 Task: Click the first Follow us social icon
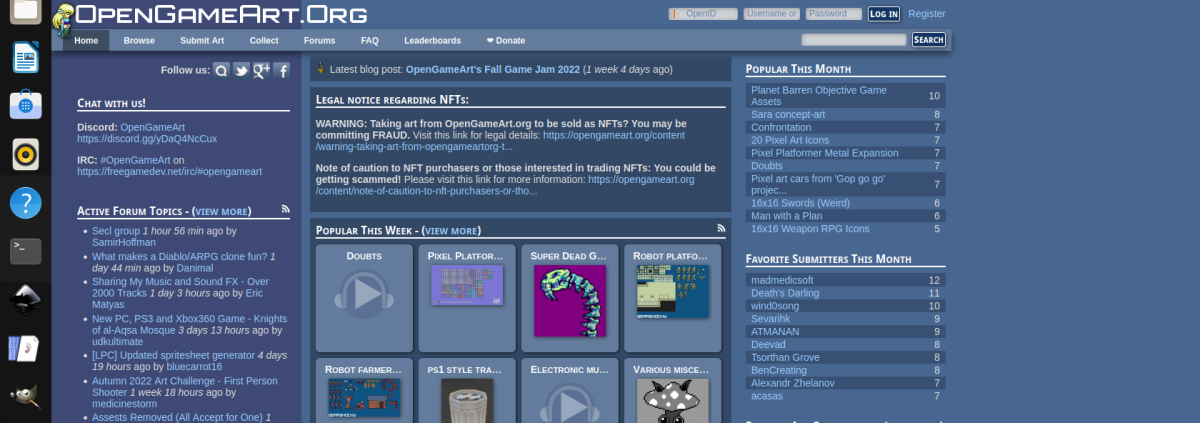(221, 70)
